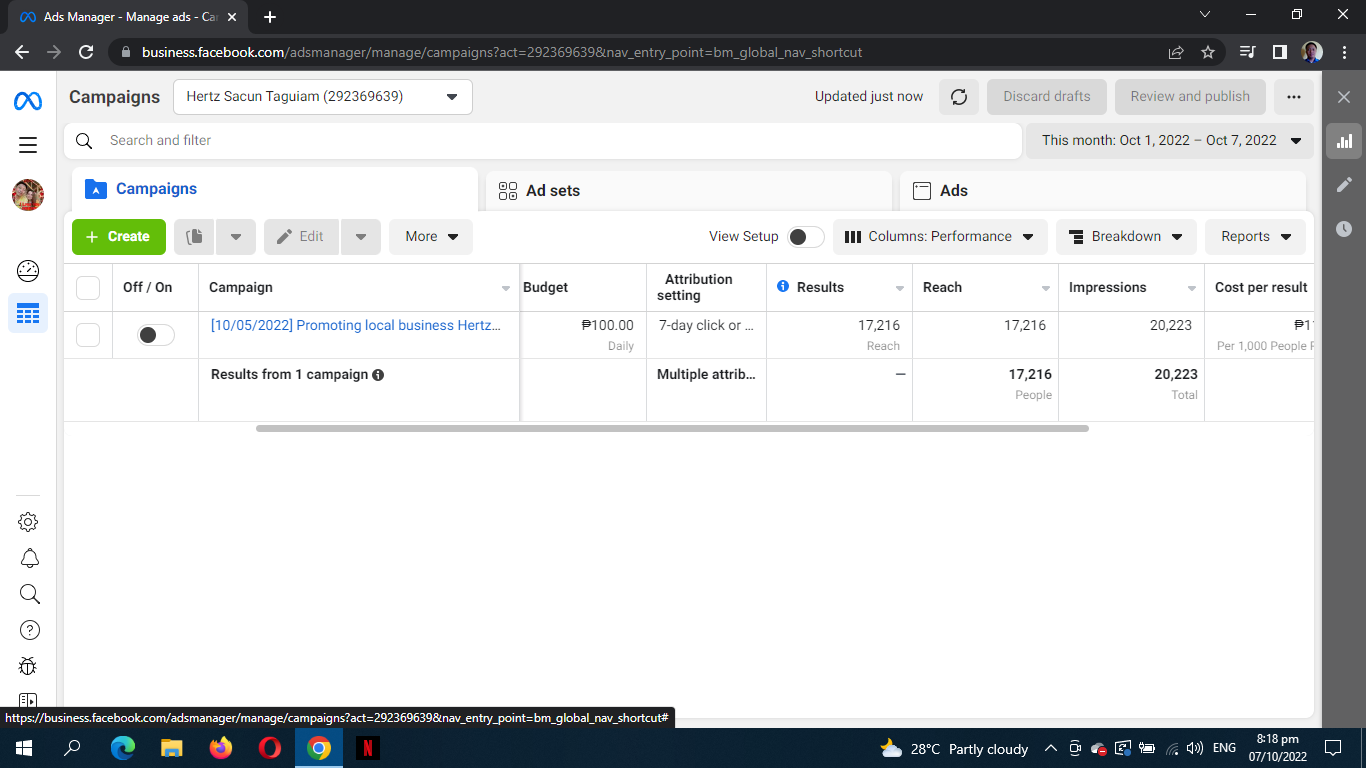Open the charts icon in the right rail
This screenshot has height=768, width=1366.
pyautogui.click(x=1344, y=141)
